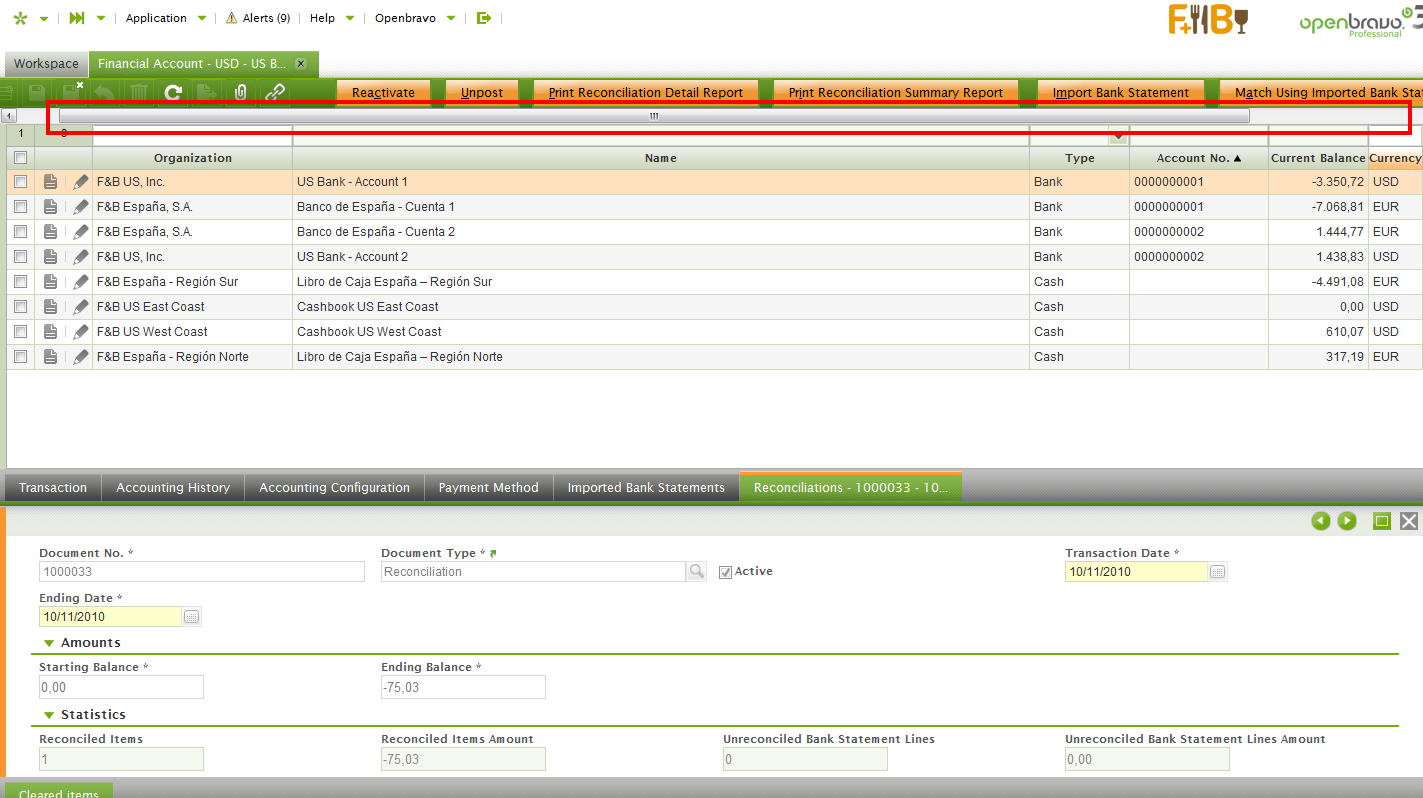
Task: Maximize the Reconciliations form panel
Action: click(x=1382, y=521)
